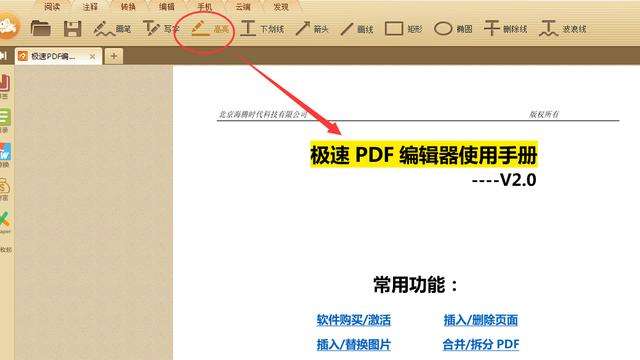Switch to the 阅读 ribbon tab
This screenshot has width=640, height=360.
pos(52,7)
